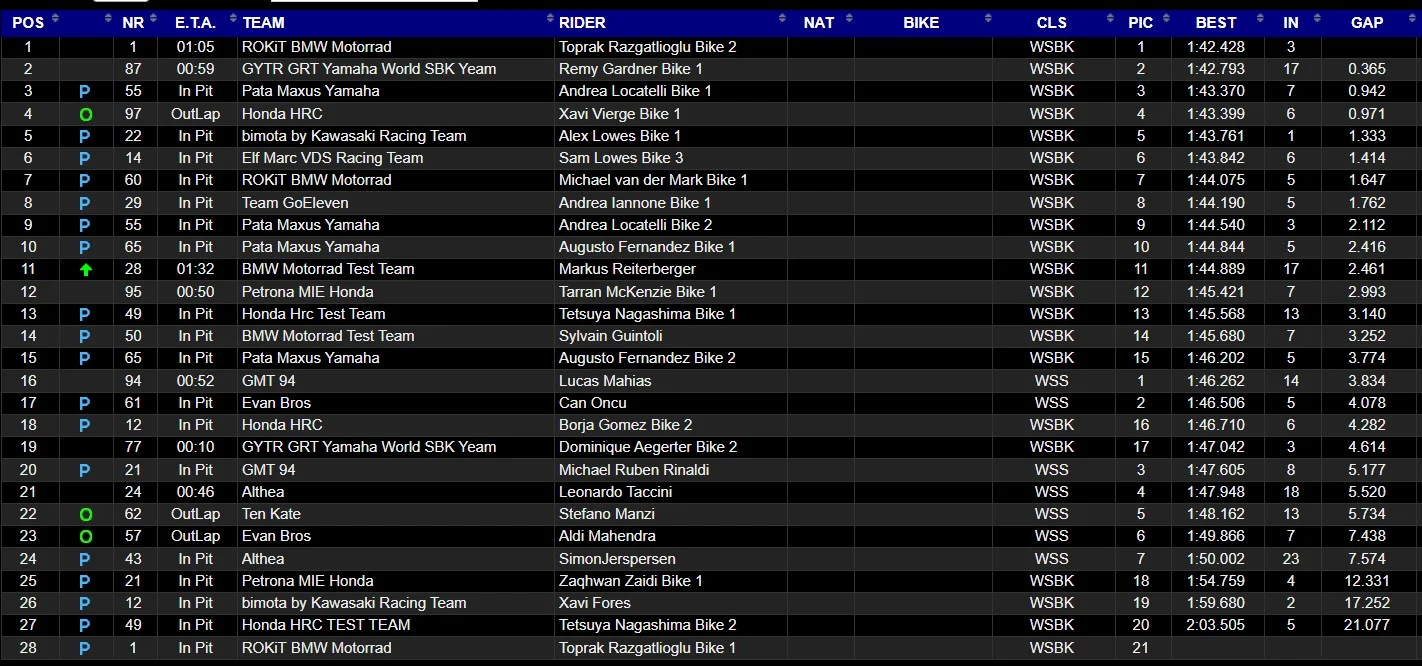Sort by the CLS column arrows
The height and width of the screenshot is (666, 1422).
(1110, 20)
